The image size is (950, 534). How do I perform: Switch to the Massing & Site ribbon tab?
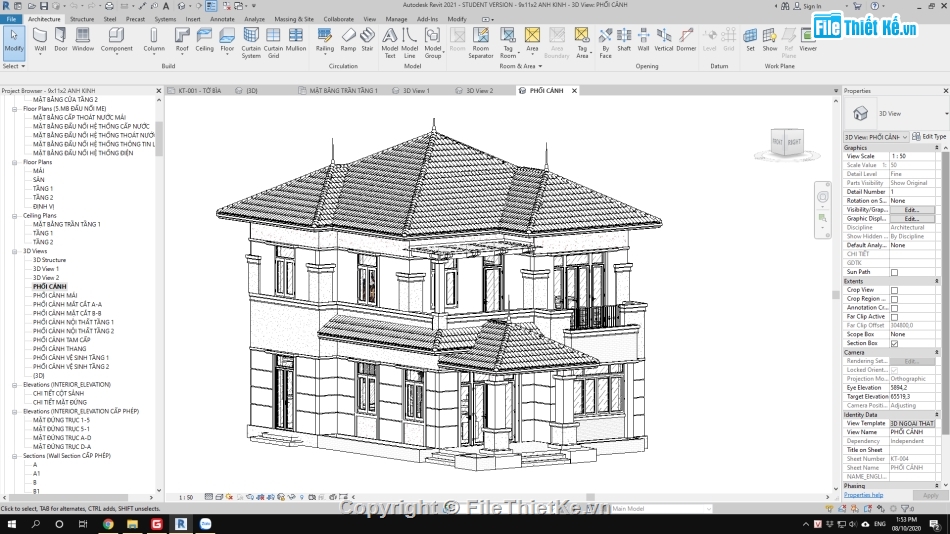coord(294,19)
